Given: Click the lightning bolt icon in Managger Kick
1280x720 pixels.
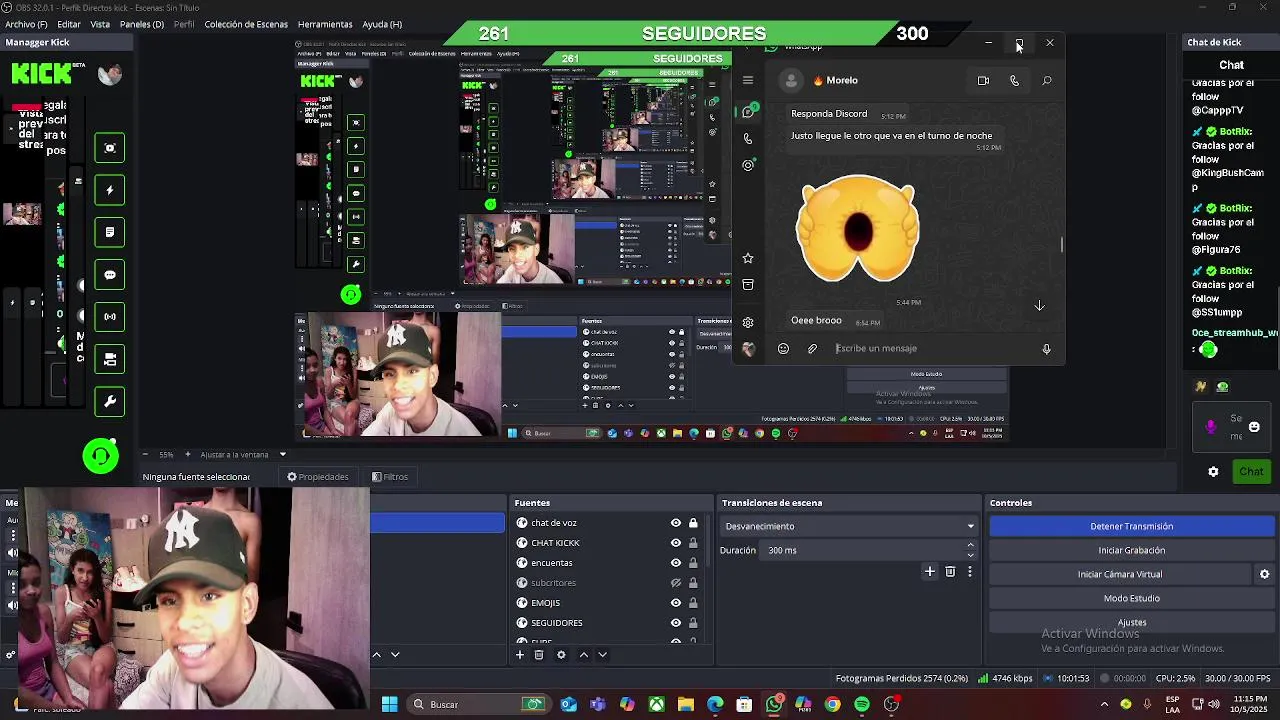Looking at the screenshot, I should (x=110, y=190).
